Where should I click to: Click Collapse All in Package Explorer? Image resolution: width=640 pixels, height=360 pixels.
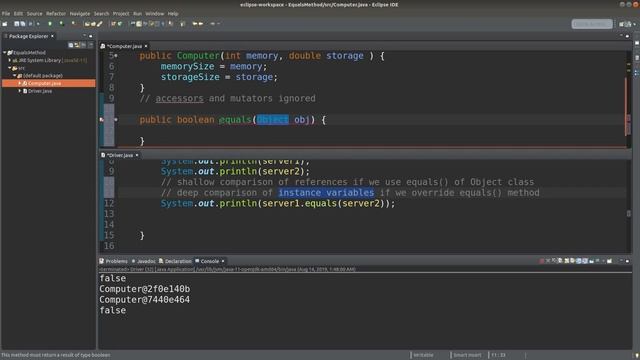[71, 45]
